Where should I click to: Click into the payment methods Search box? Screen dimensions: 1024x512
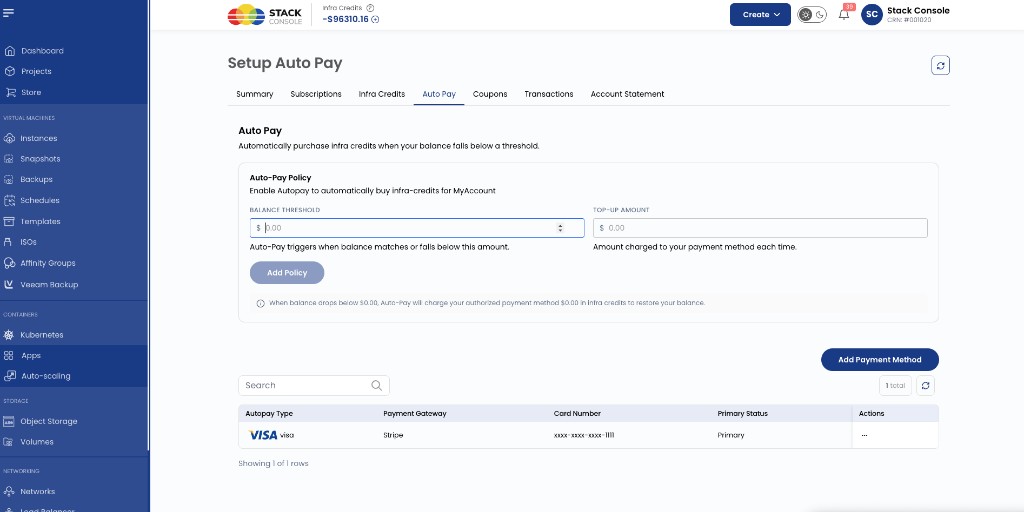pos(313,385)
